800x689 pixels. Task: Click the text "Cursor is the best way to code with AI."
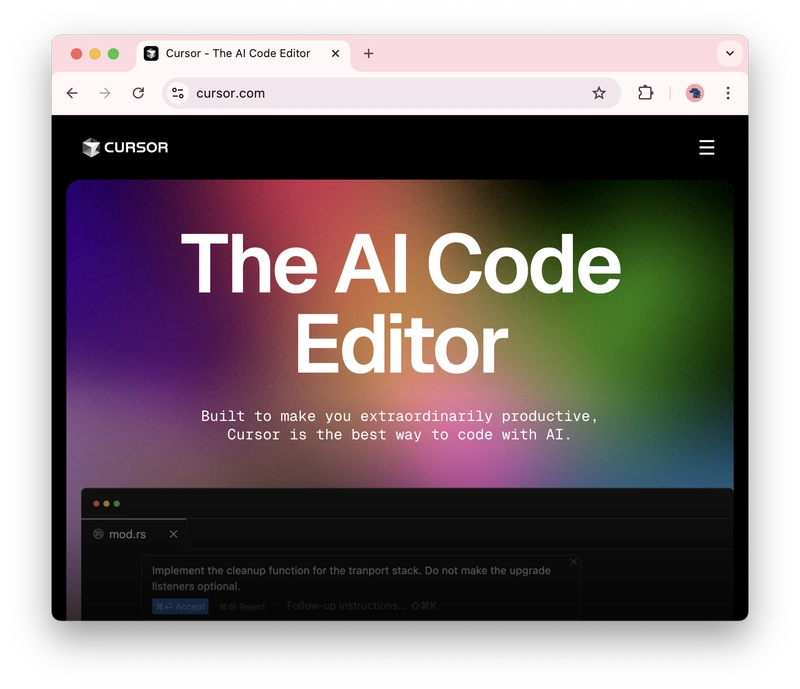tap(399, 435)
